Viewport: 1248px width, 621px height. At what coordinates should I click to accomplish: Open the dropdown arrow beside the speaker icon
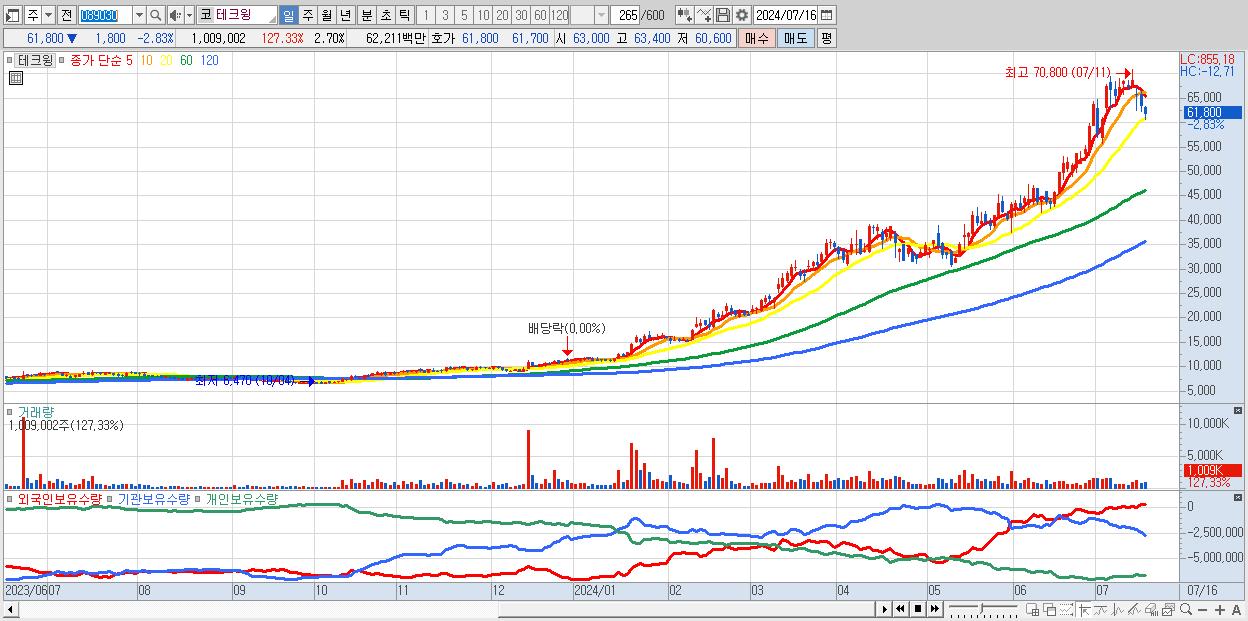pyautogui.click(x=189, y=15)
